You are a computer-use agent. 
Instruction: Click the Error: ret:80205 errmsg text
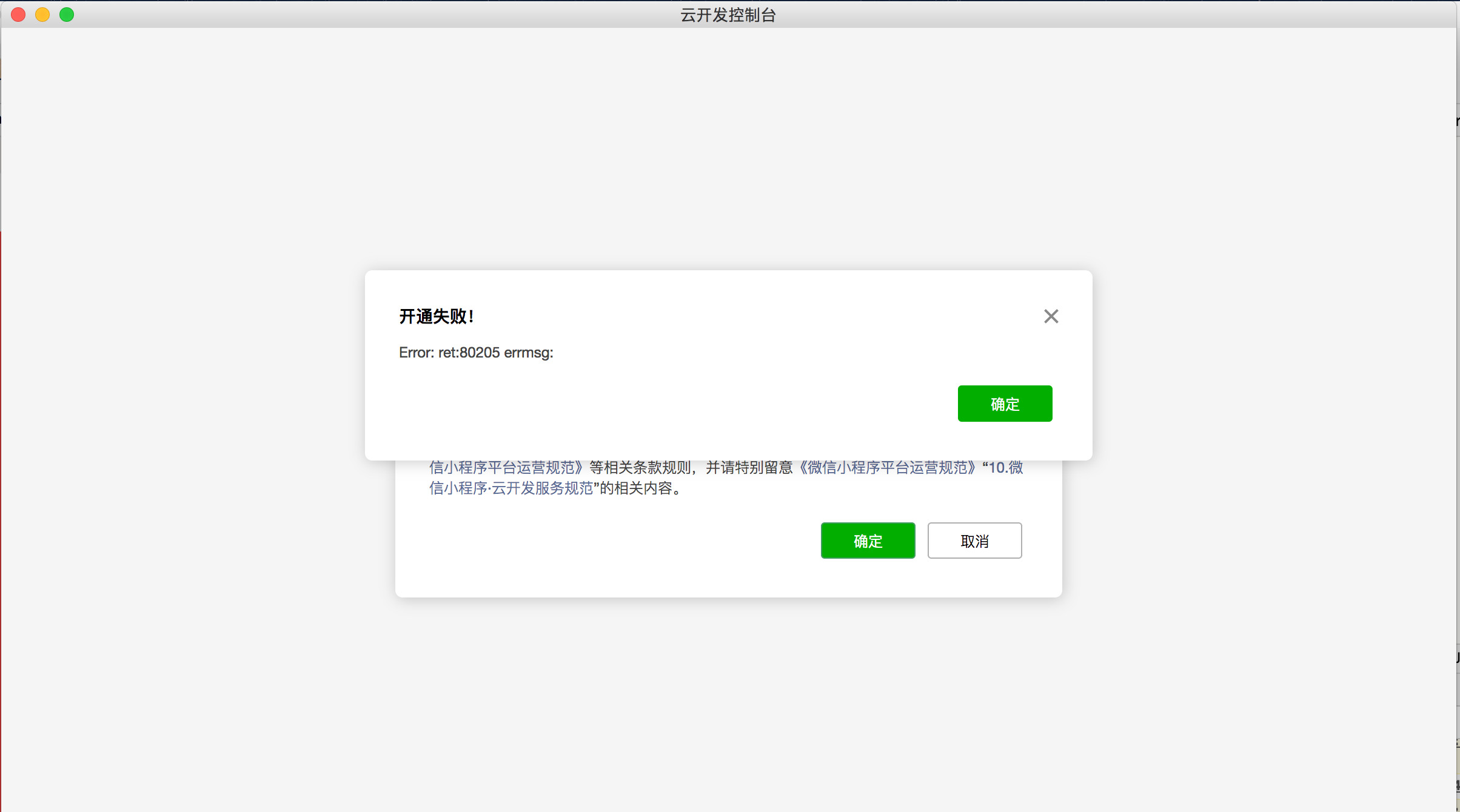[476, 353]
